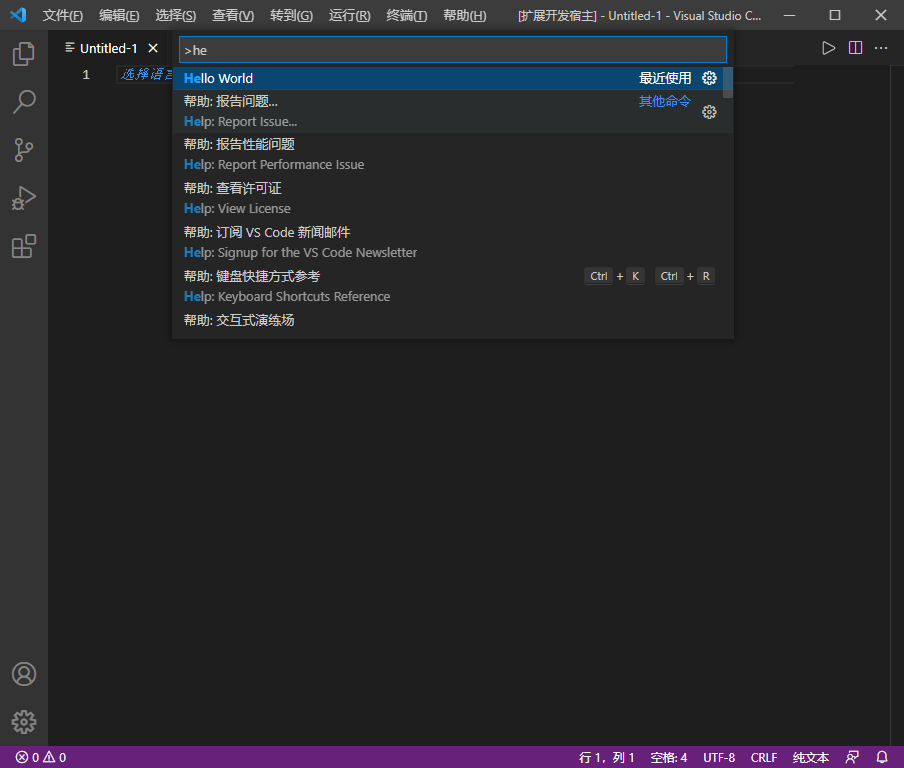Select the Untitled-1 editor tab
904x768 pixels.
pyautogui.click(x=110, y=48)
